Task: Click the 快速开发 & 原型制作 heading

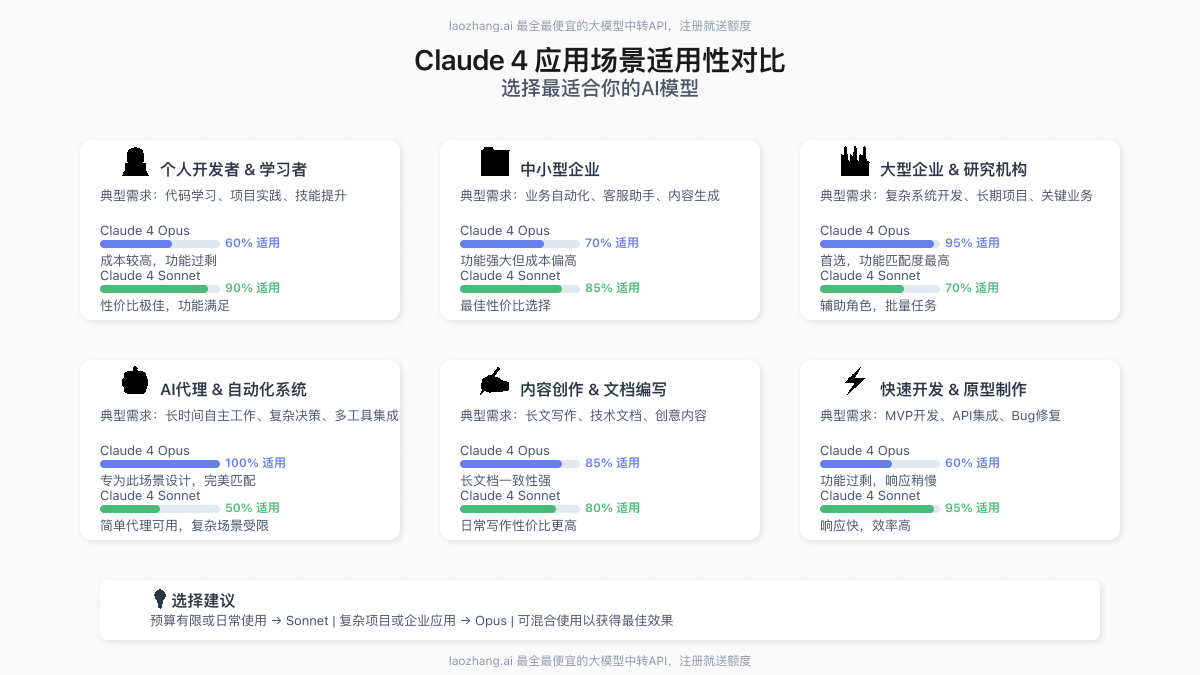Action: click(953, 390)
